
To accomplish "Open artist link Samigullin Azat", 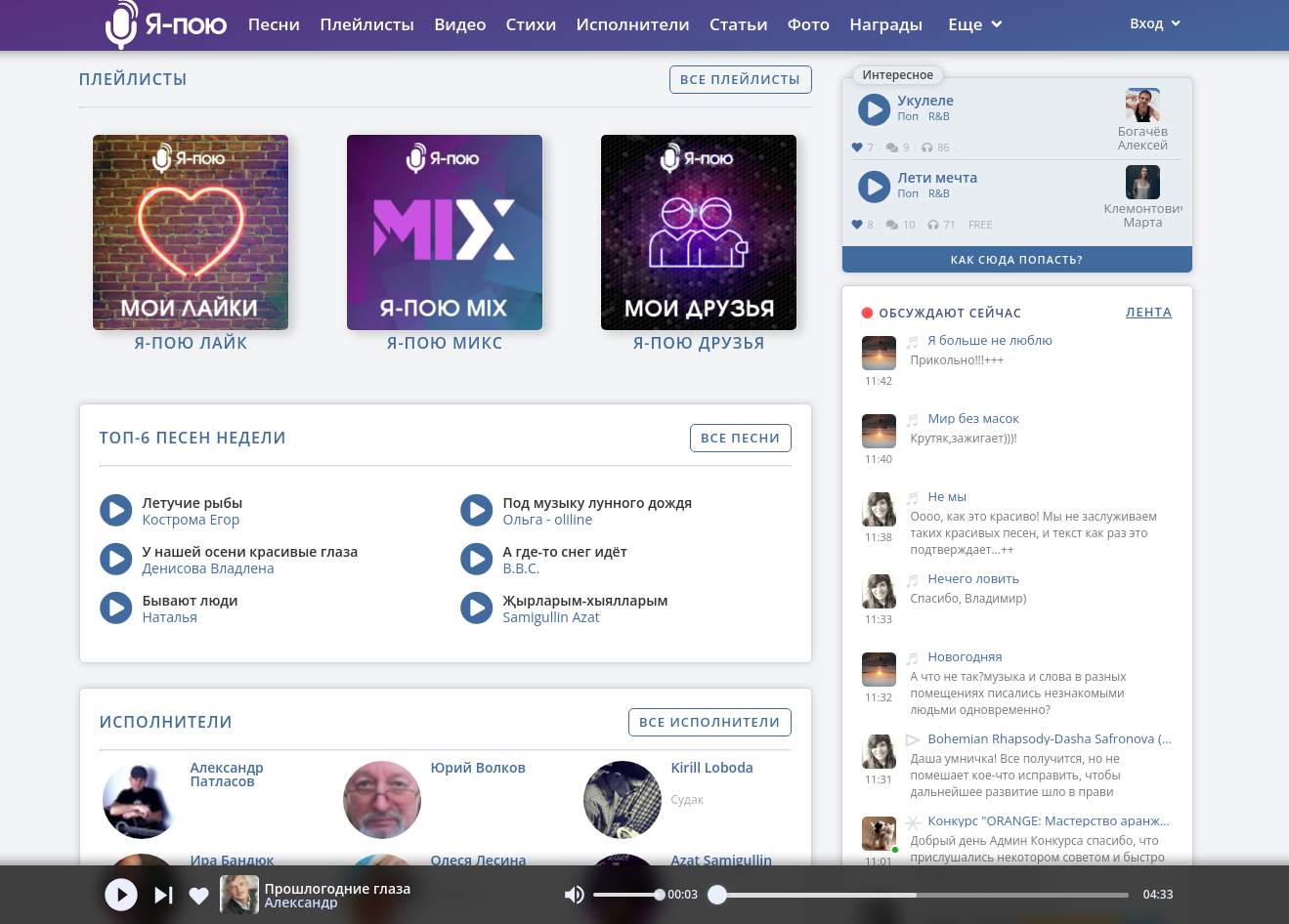I will pos(551,617).
